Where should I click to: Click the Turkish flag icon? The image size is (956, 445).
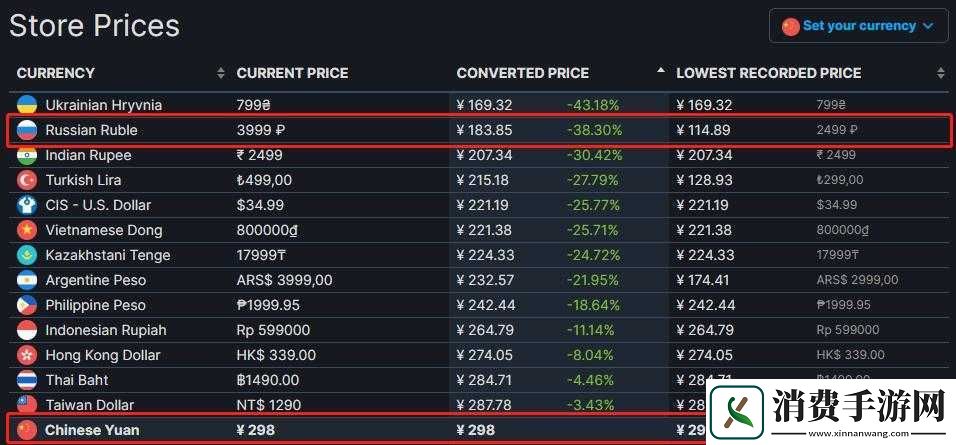click(27, 180)
